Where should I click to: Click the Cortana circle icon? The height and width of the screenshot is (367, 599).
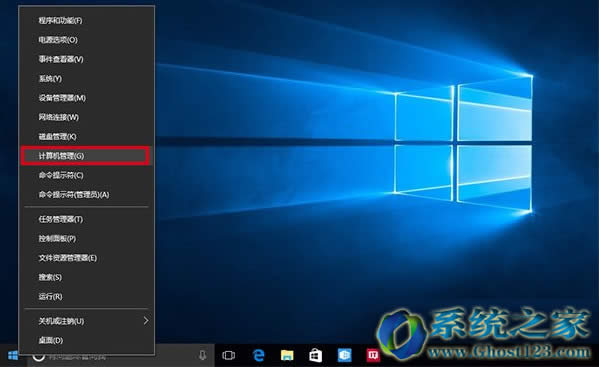click(x=39, y=356)
